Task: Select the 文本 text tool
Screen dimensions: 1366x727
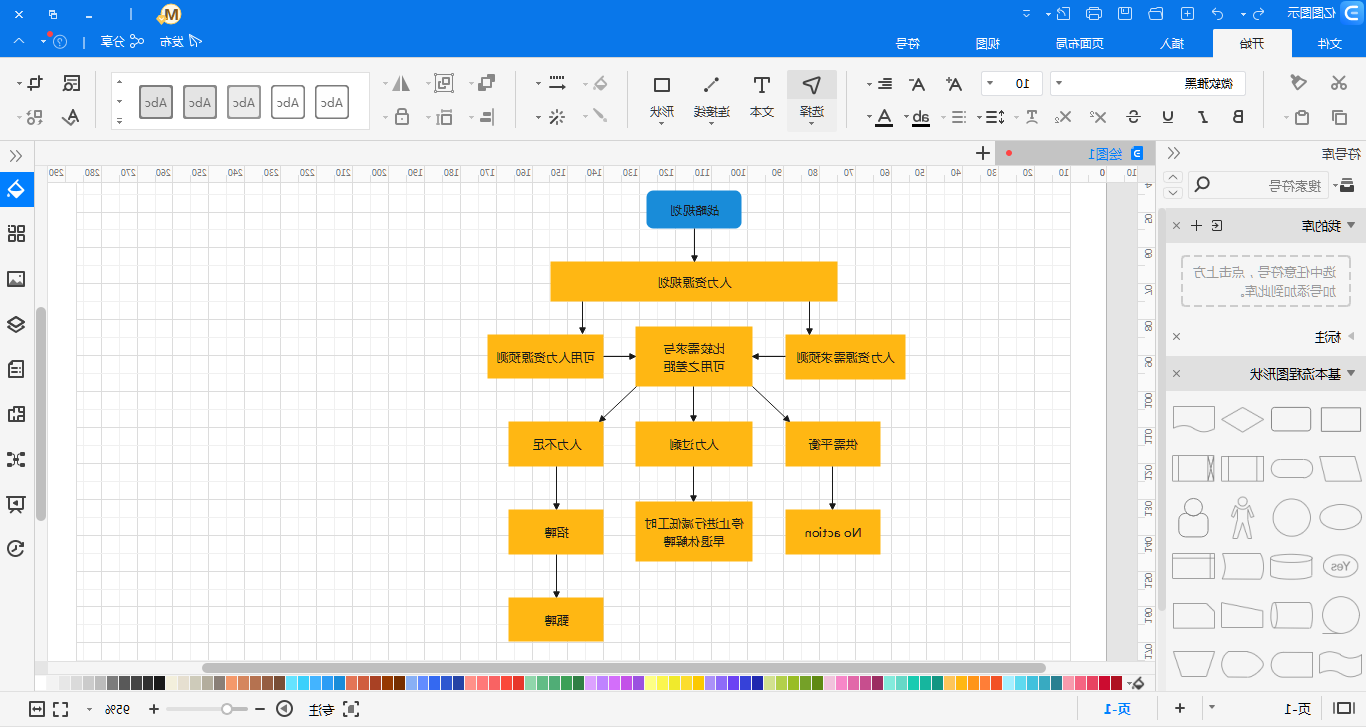Action: tap(762, 98)
